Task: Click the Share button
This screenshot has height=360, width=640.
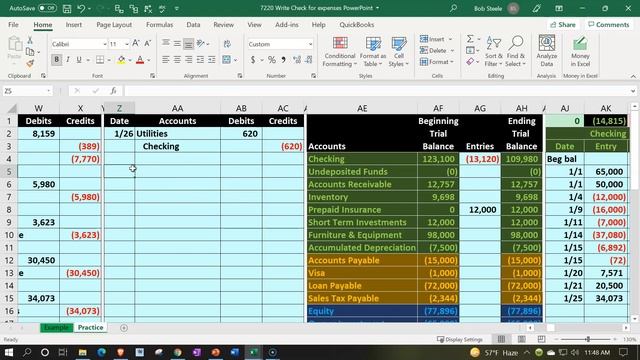Action: pyautogui.click(x=563, y=25)
